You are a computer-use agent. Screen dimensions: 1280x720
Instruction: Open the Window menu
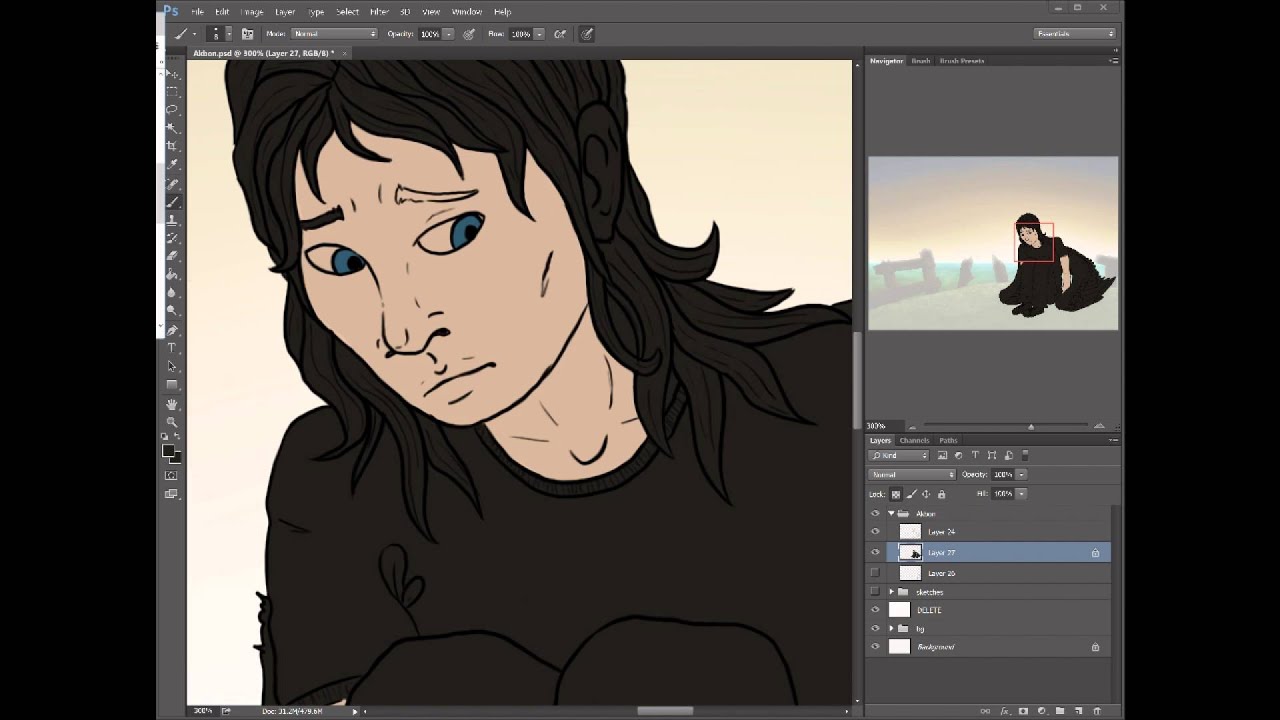[466, 12]
